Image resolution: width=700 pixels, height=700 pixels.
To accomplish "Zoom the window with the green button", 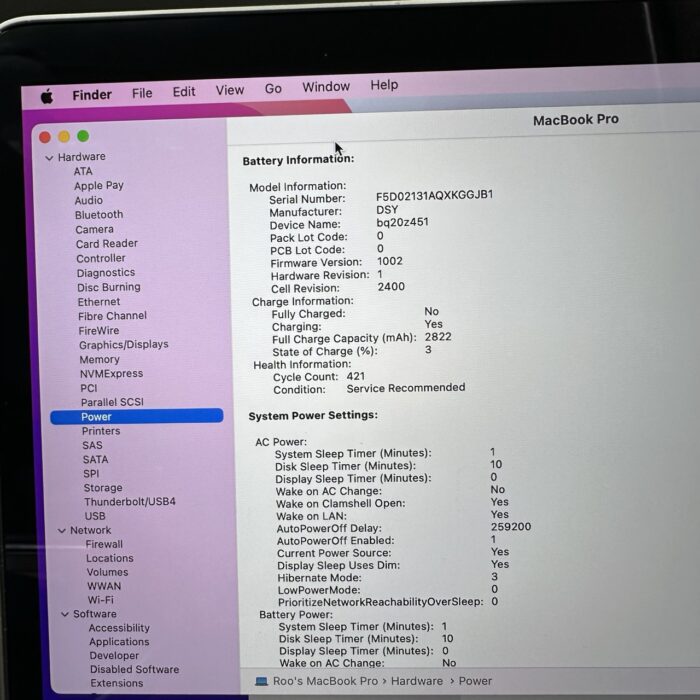I will [x=83, y=136].
